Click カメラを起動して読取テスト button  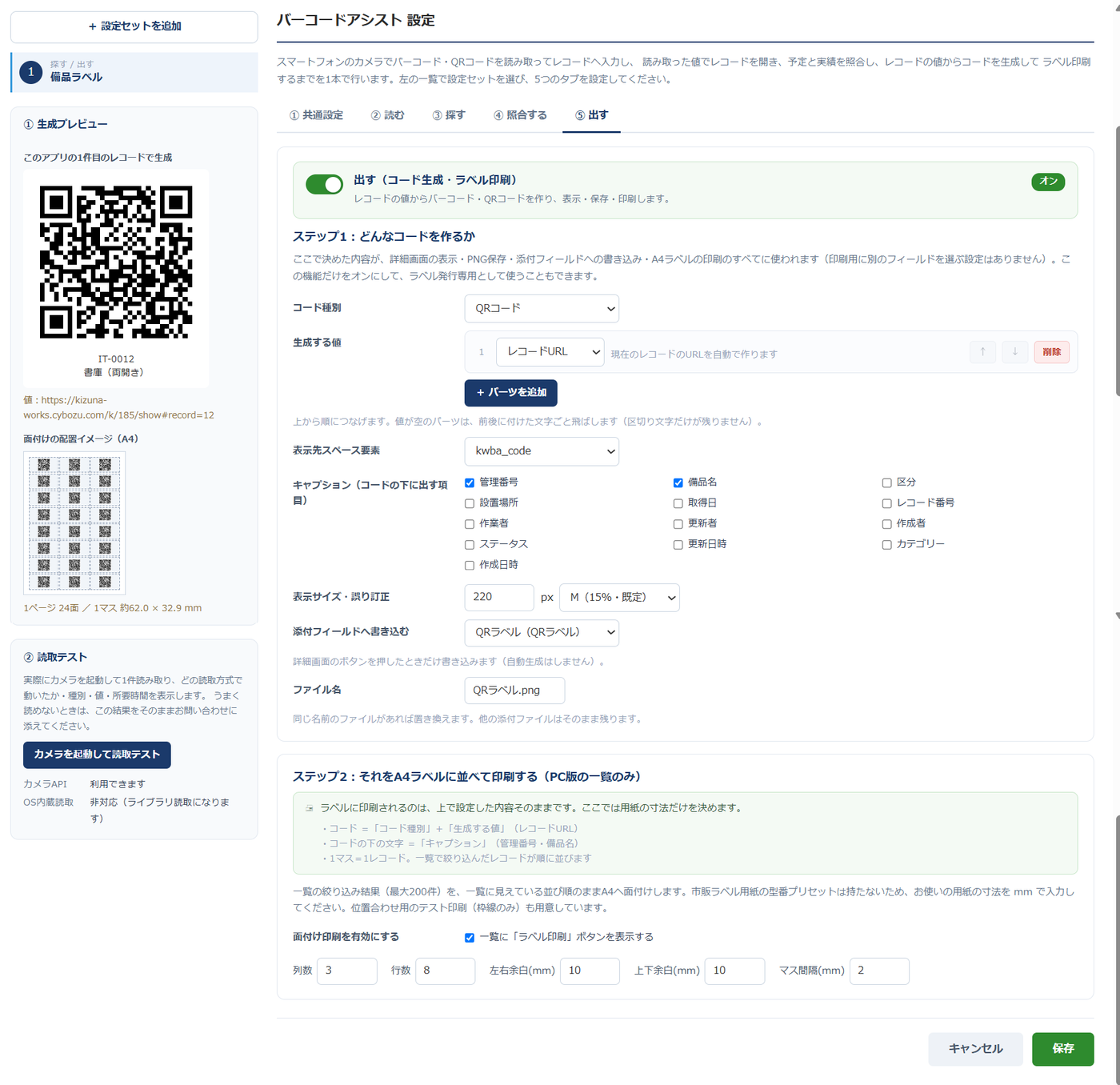(x=97, y=755)
